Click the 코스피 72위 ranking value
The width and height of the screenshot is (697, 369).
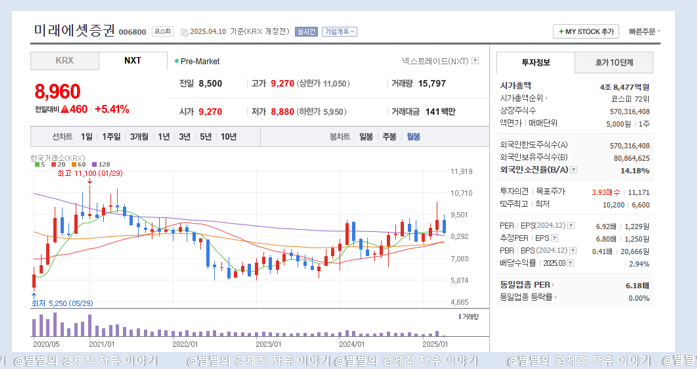(x=630, y=99)
